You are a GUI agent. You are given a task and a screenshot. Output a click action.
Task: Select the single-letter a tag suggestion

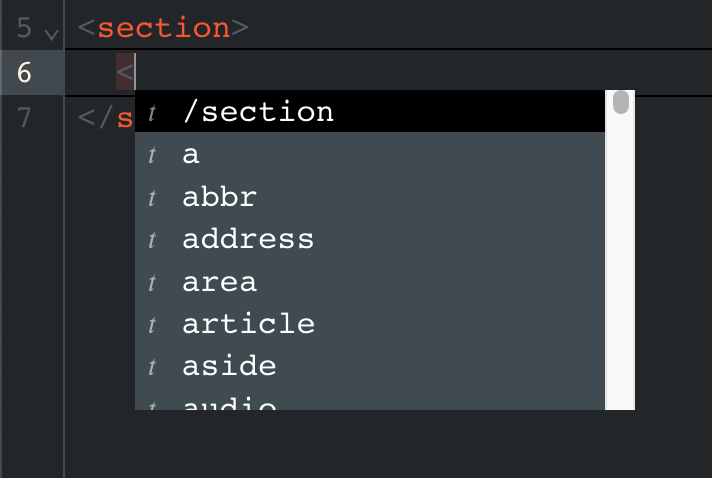(370, 154)
